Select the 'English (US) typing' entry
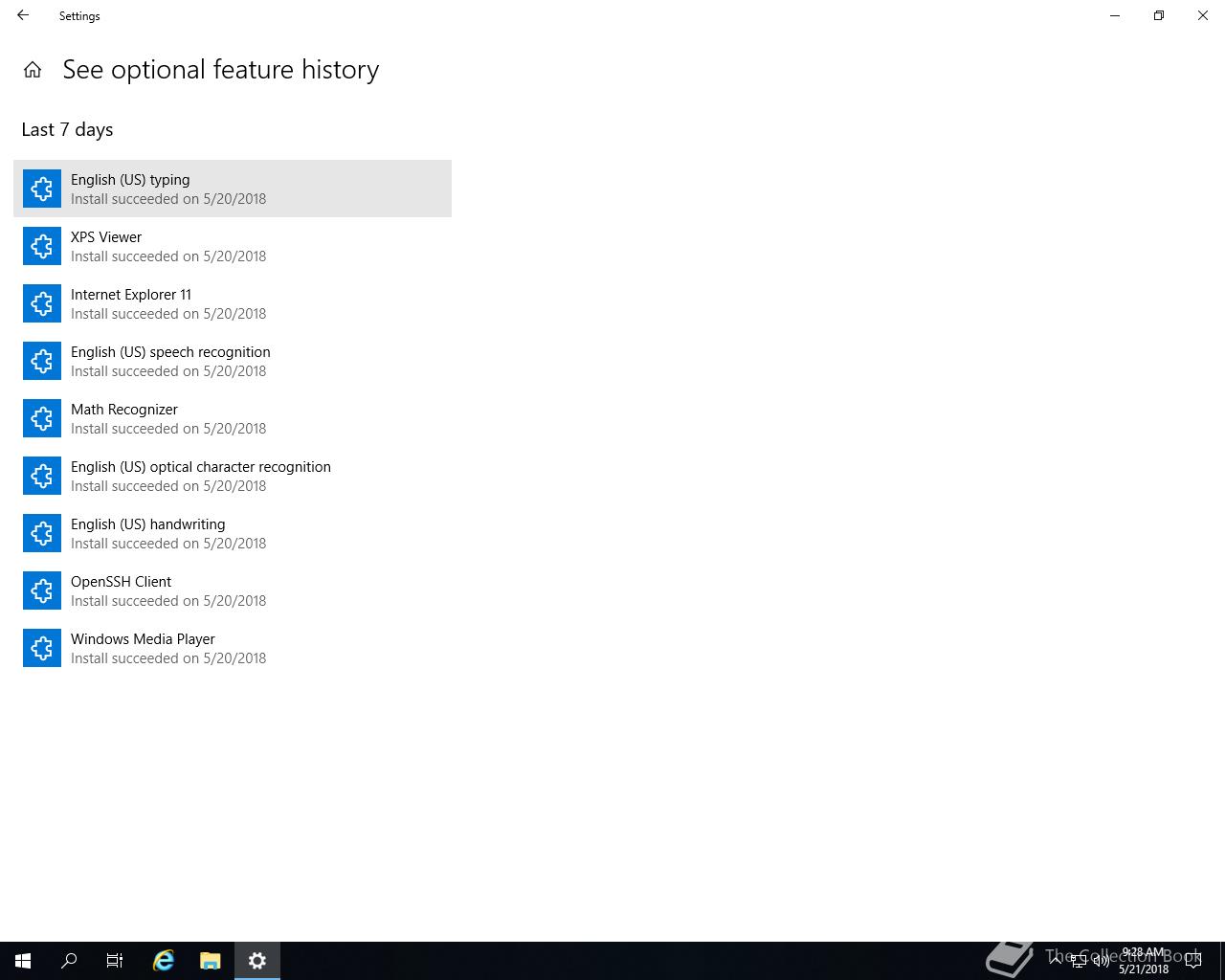1225x980 pixels. [x=233, y=189]
